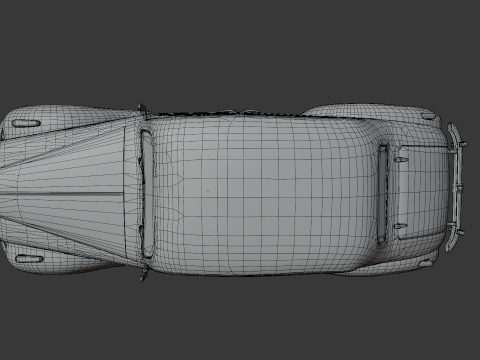Select the rear window of the car mesh

coord(382,193)
